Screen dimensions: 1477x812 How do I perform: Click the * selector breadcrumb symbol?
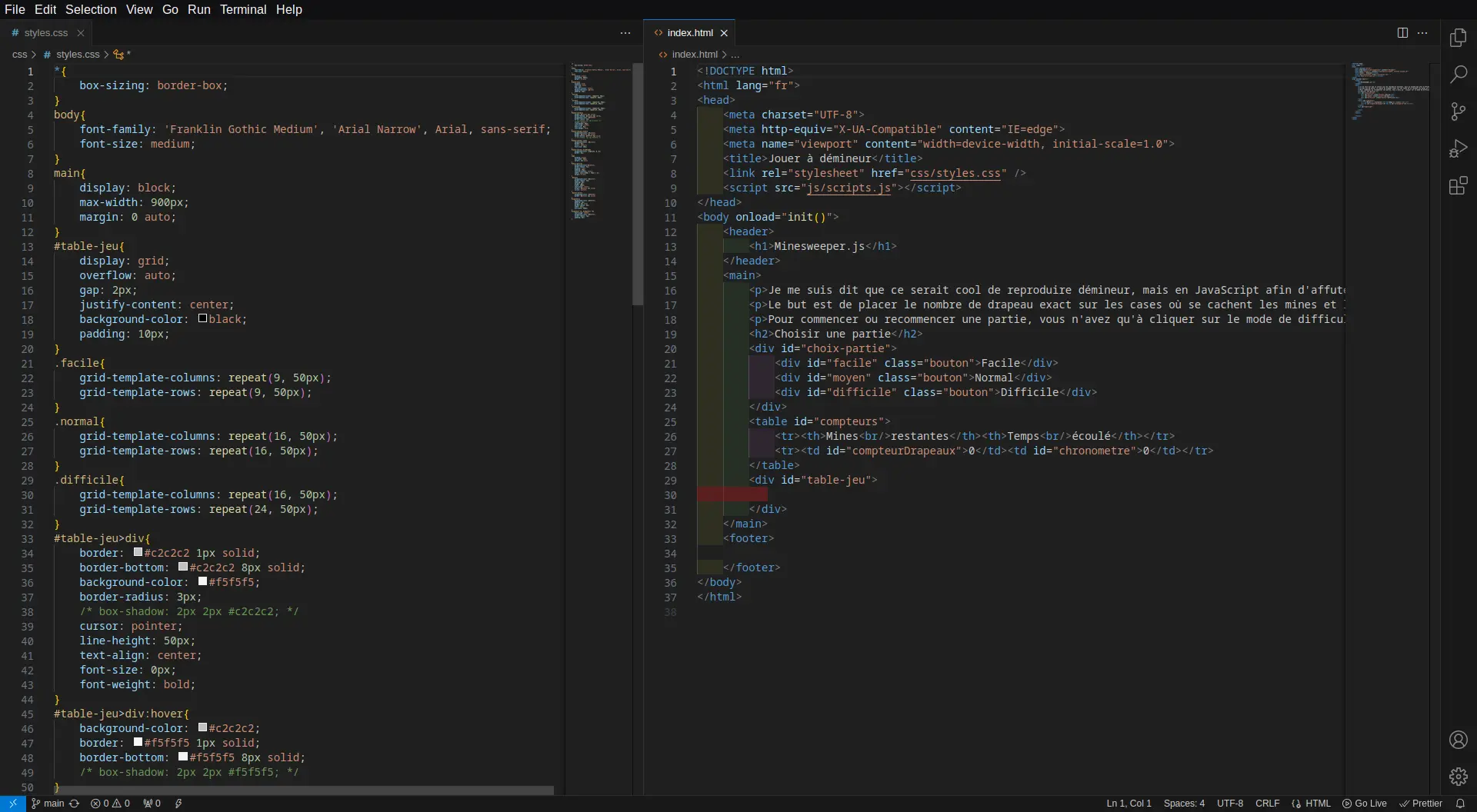(x=122, y=55)
